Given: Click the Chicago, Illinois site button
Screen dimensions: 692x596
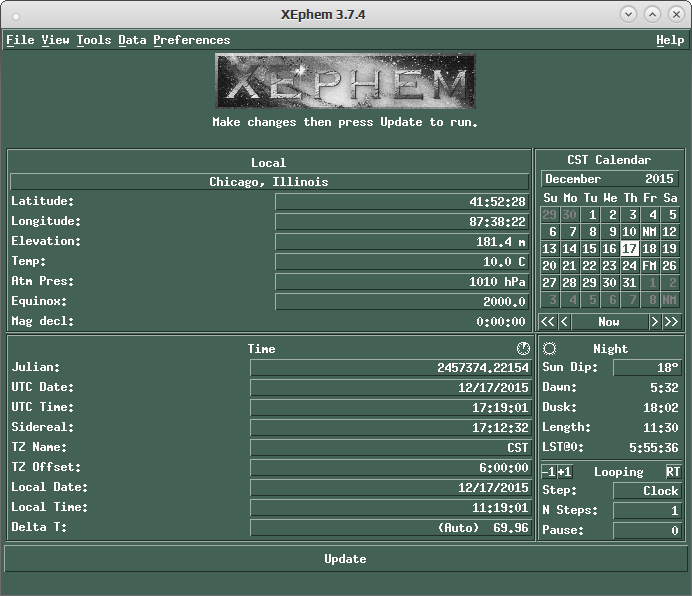Looking at the screenshot, I should 269,181.
